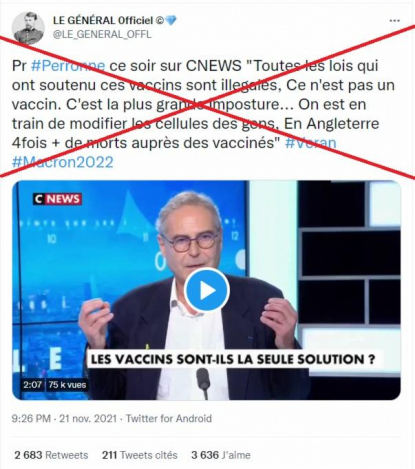Click the tweet body text

click(x=203, y=114)
